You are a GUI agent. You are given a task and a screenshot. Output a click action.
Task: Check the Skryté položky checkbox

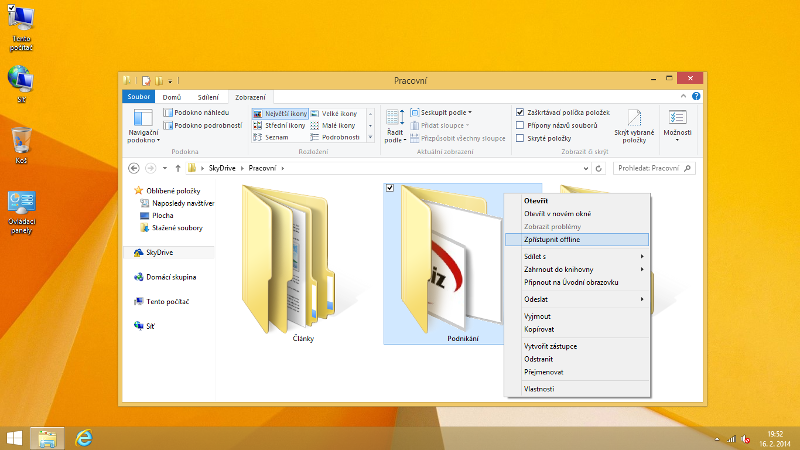click(520, 138)
